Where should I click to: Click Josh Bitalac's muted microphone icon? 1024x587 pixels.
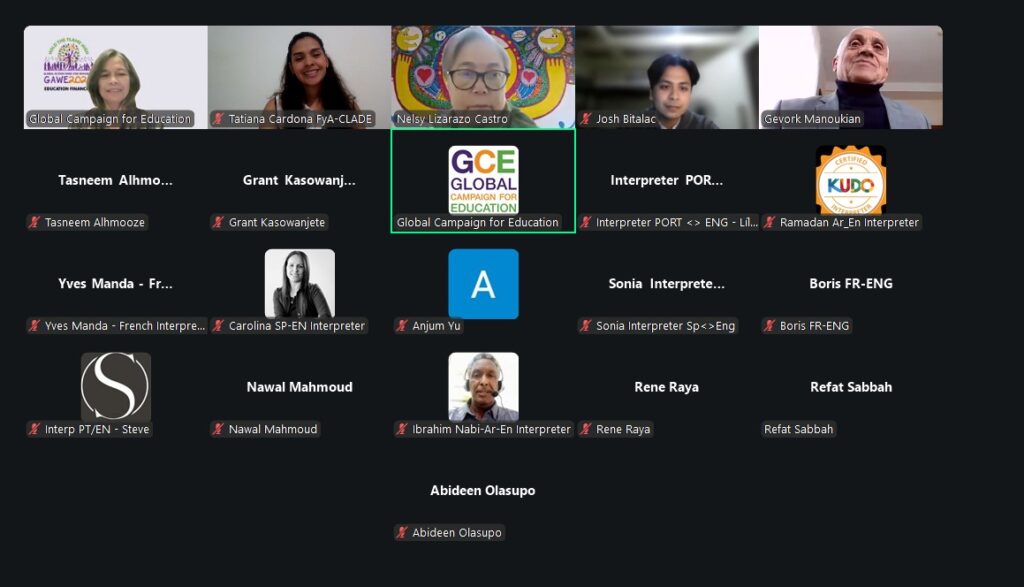click(x=586, y=119)
